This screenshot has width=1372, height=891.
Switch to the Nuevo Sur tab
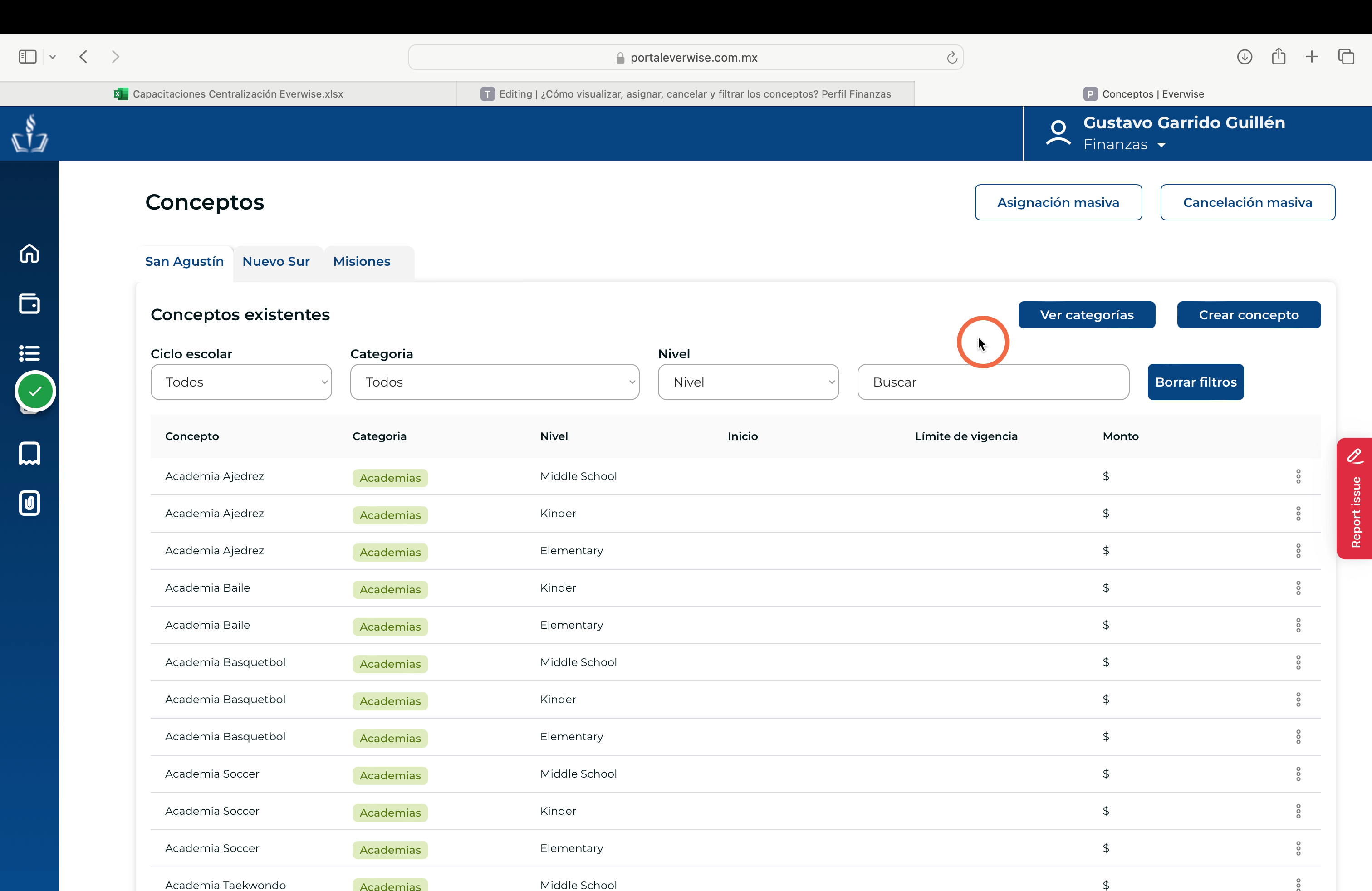[276, 262]
